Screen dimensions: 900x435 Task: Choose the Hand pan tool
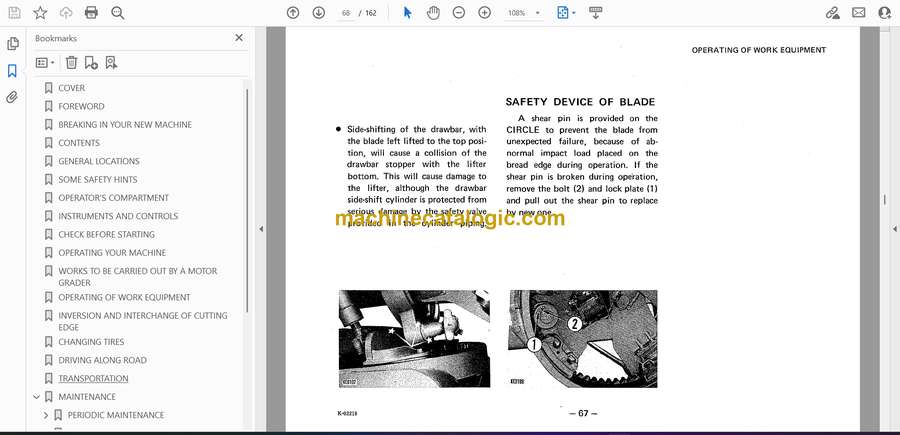(x=433, y=13)
